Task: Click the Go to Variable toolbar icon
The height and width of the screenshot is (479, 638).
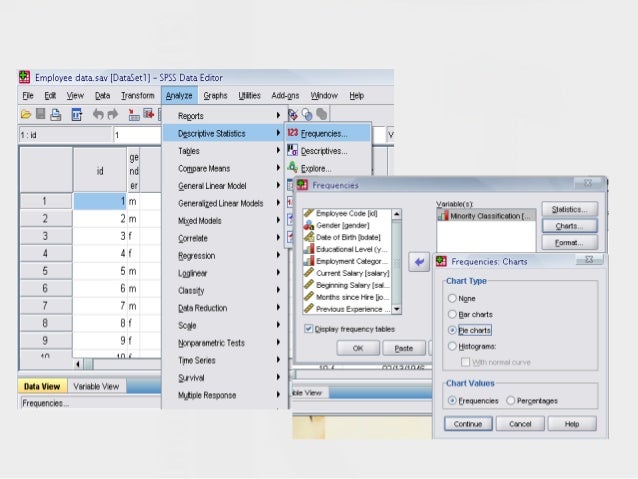Action: [x=149, y=114]
